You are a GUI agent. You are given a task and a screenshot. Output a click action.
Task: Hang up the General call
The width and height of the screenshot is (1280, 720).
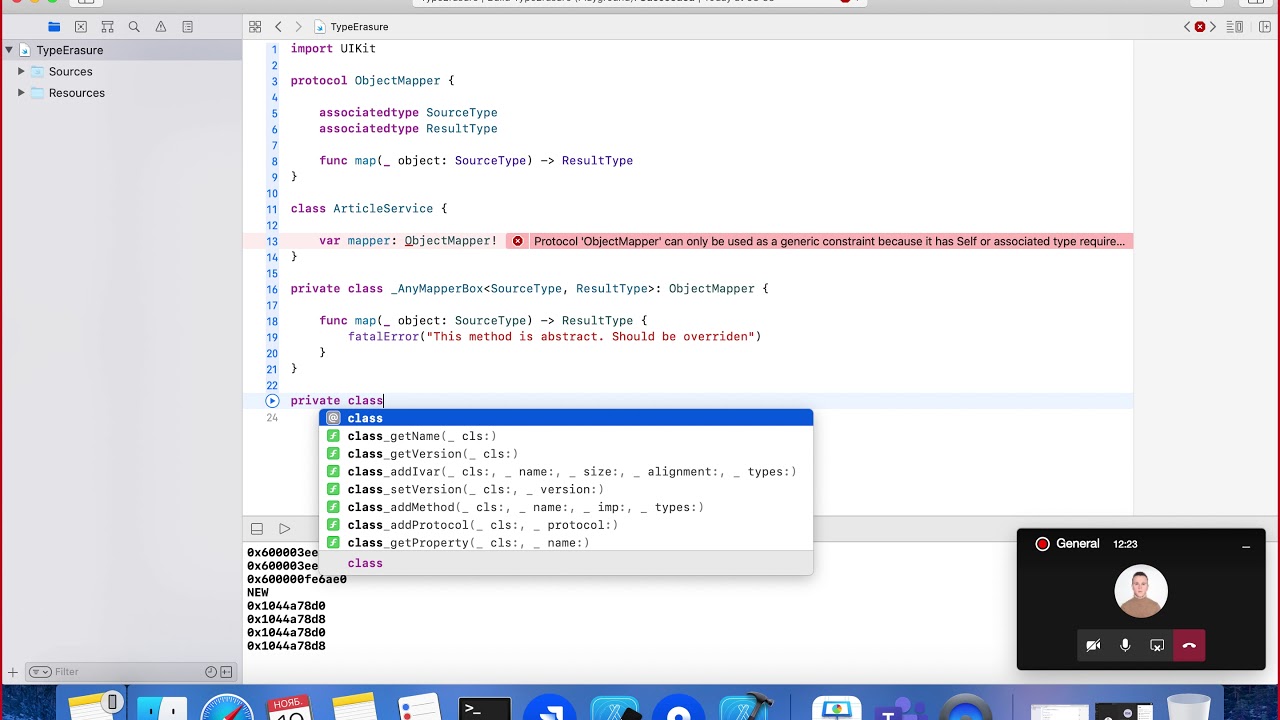1189,646
